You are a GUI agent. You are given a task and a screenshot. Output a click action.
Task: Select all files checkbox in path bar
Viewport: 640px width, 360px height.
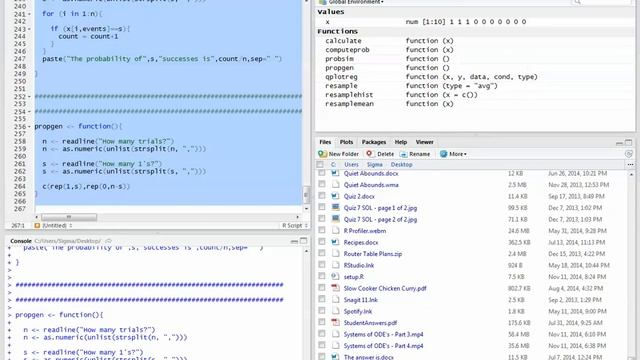click(320, 164)
